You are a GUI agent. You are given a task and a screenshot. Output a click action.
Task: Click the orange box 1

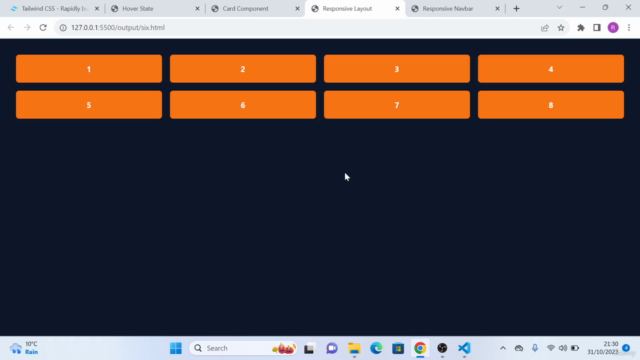point(89,69)
